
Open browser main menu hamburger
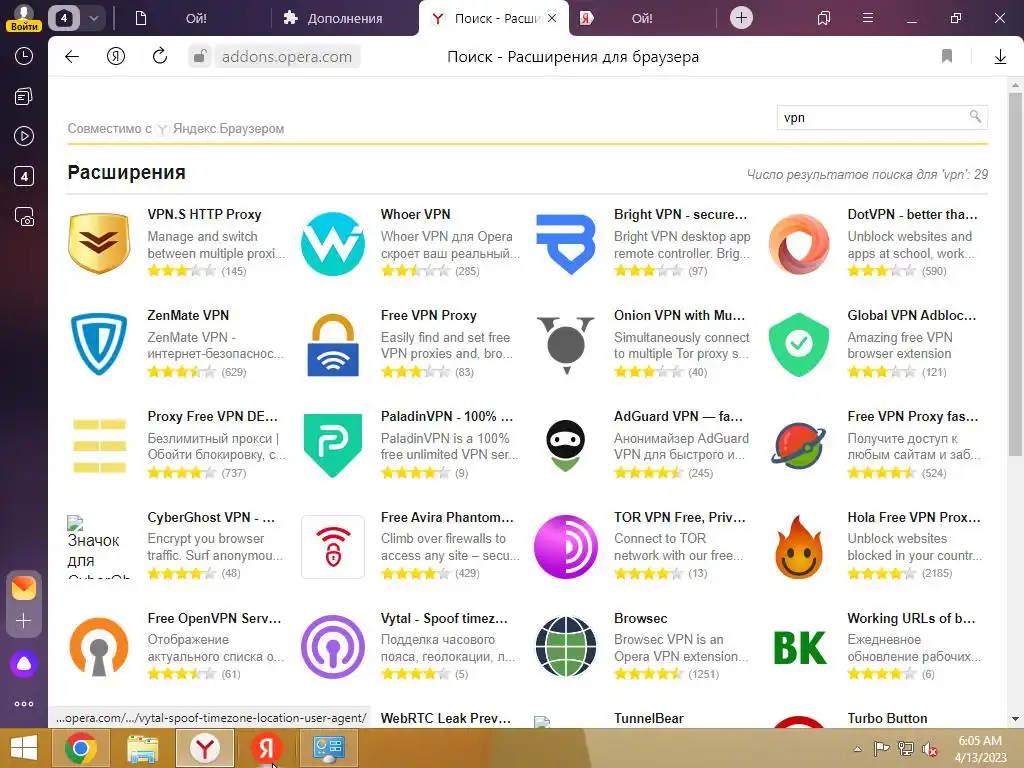coord(868,18)
